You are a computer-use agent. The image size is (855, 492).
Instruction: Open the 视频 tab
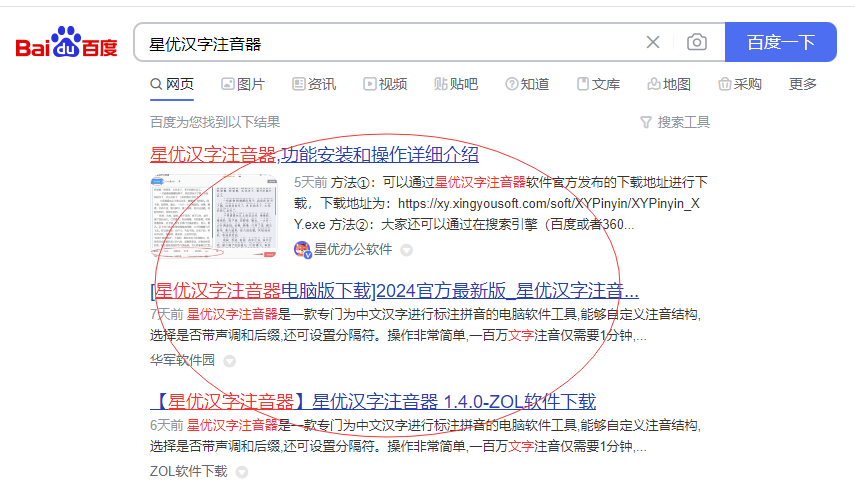tap(385, 84)
